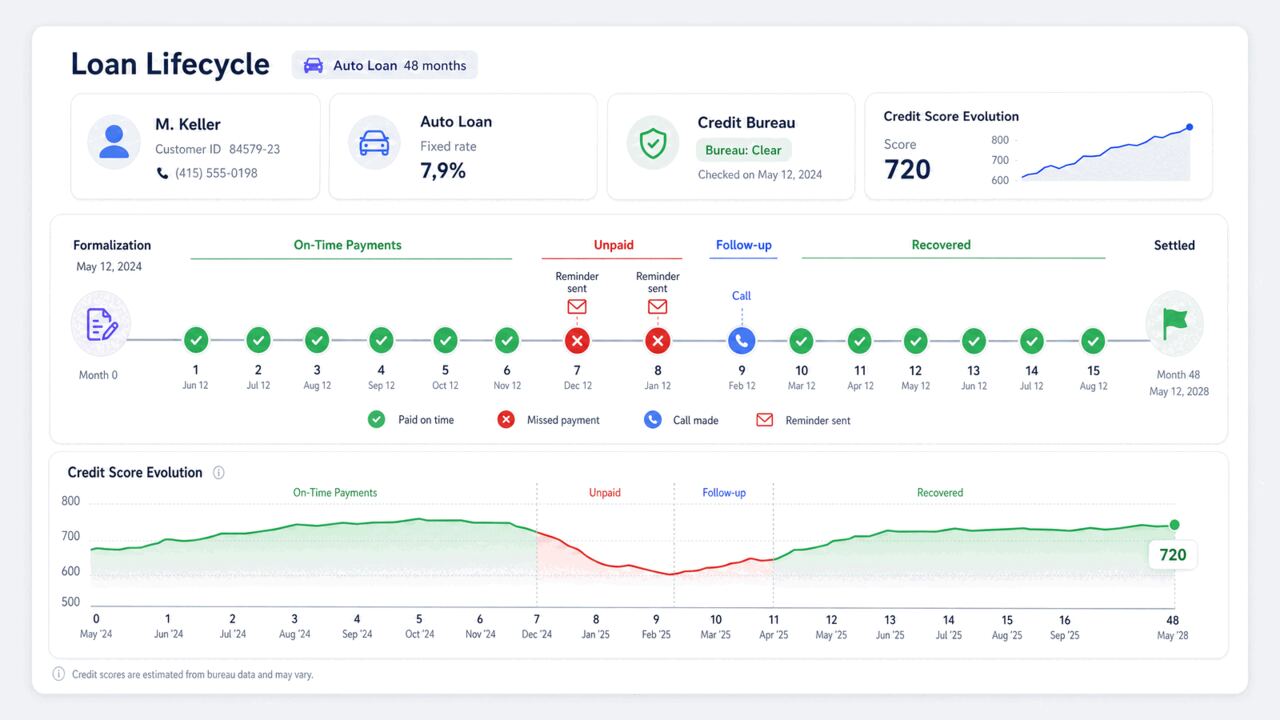
Task: Click the Auto Loan 48 months badge
Action: pos(385,65)
